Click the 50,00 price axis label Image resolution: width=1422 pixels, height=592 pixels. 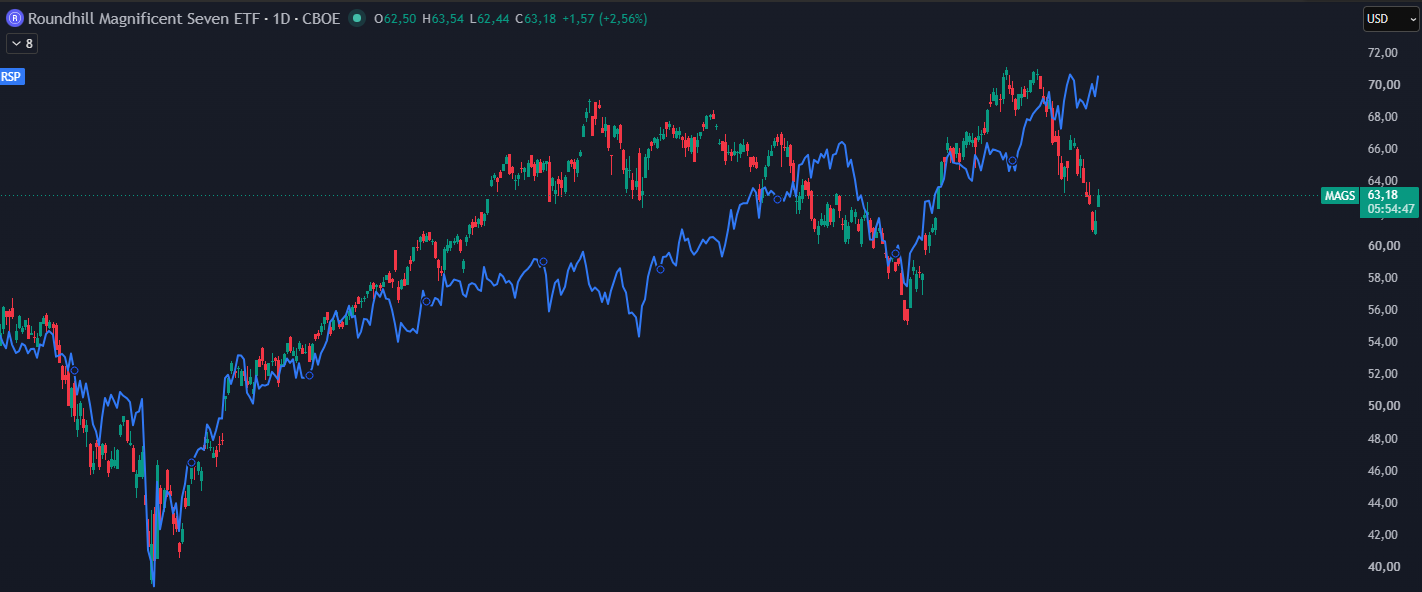1383,405
